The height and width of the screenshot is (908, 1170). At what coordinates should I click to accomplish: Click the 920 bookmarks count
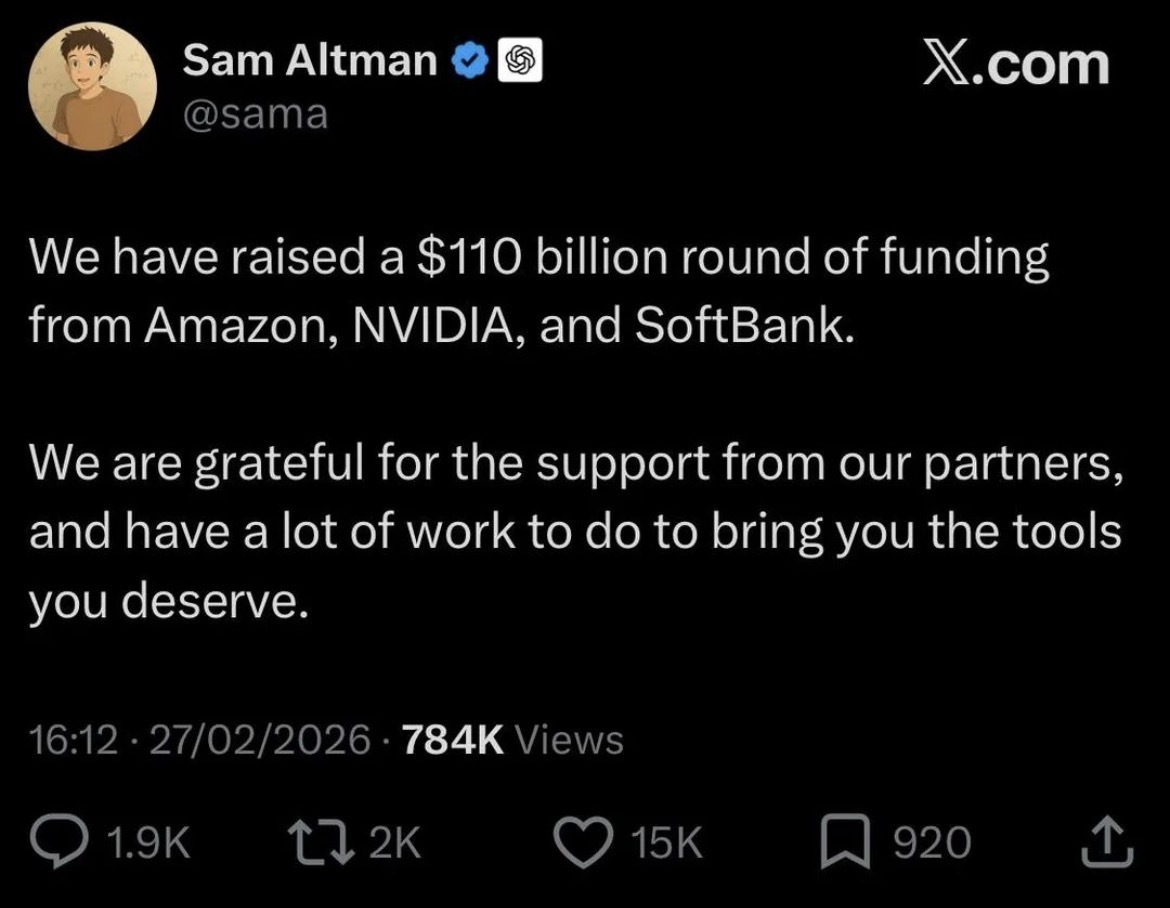[x=931, y=843]
